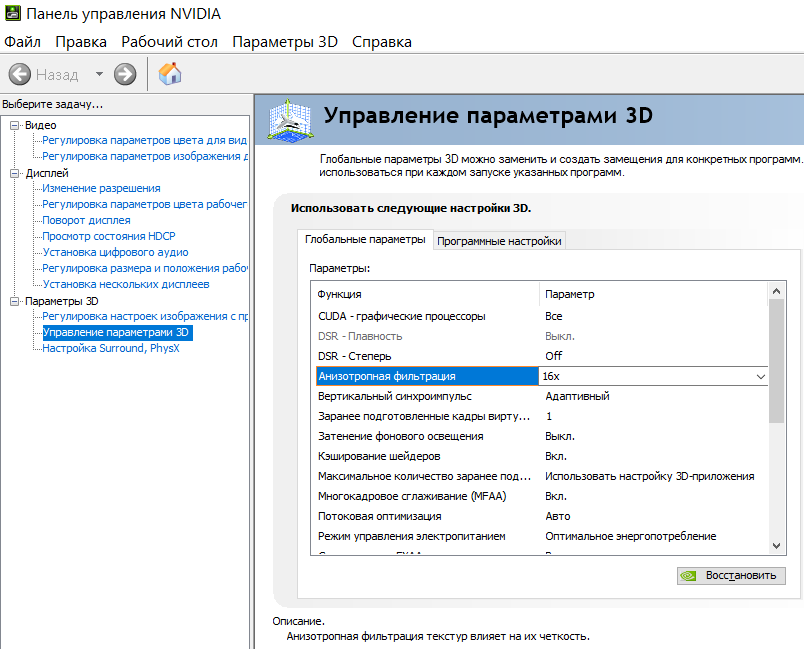Switch to the Программные настройки tab
Image resolution: width=804 pixels, height=649 pixels.
[x=499, y=240]
